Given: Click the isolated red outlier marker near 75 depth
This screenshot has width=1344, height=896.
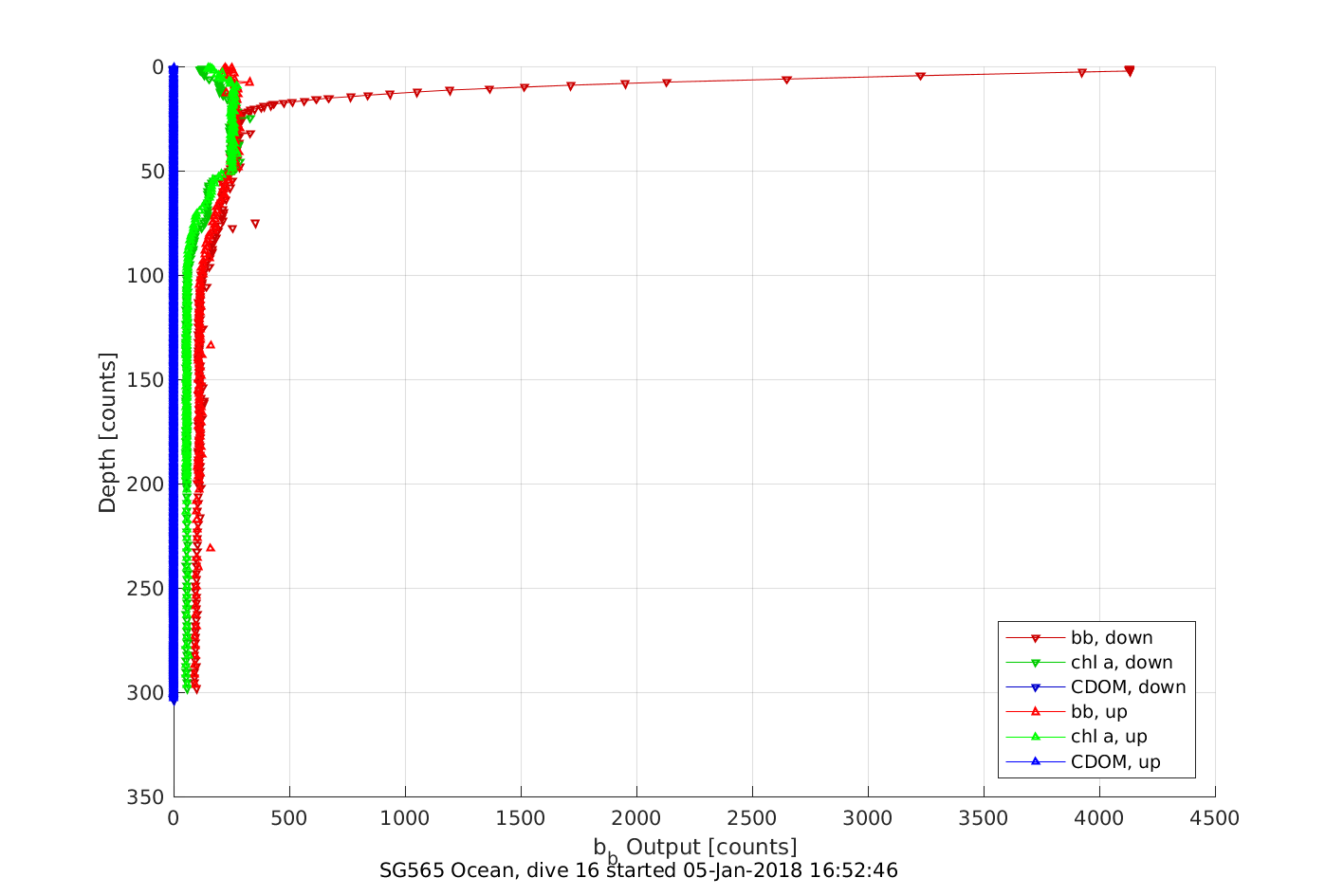Looking at the screenshot, I should pos(255,224).
